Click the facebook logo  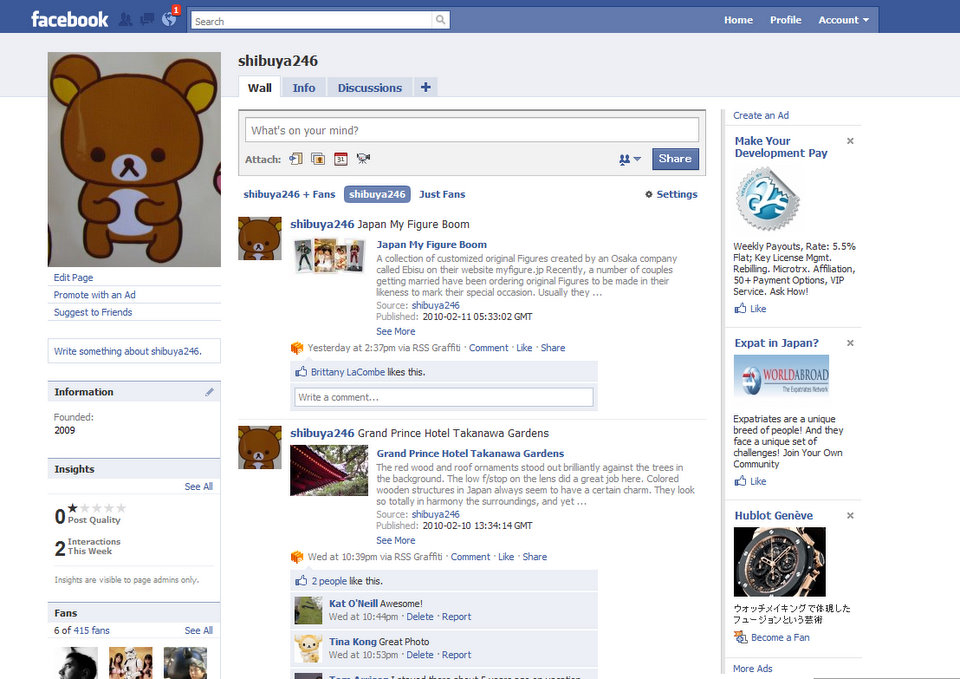69,20
